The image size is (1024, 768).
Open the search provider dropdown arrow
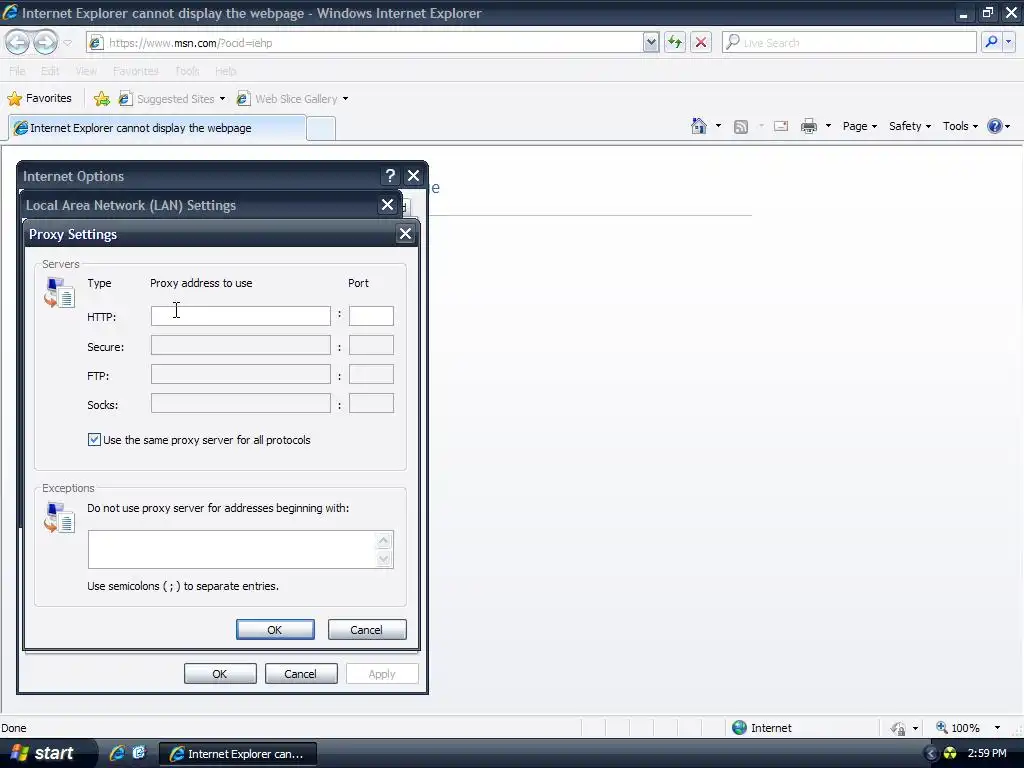[1008, 42]
